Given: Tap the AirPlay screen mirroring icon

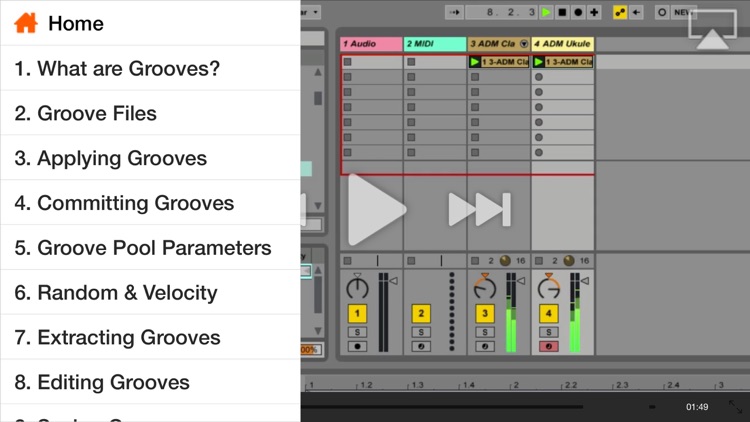Looking at the screenshot, I should click(x=712, y=30).
